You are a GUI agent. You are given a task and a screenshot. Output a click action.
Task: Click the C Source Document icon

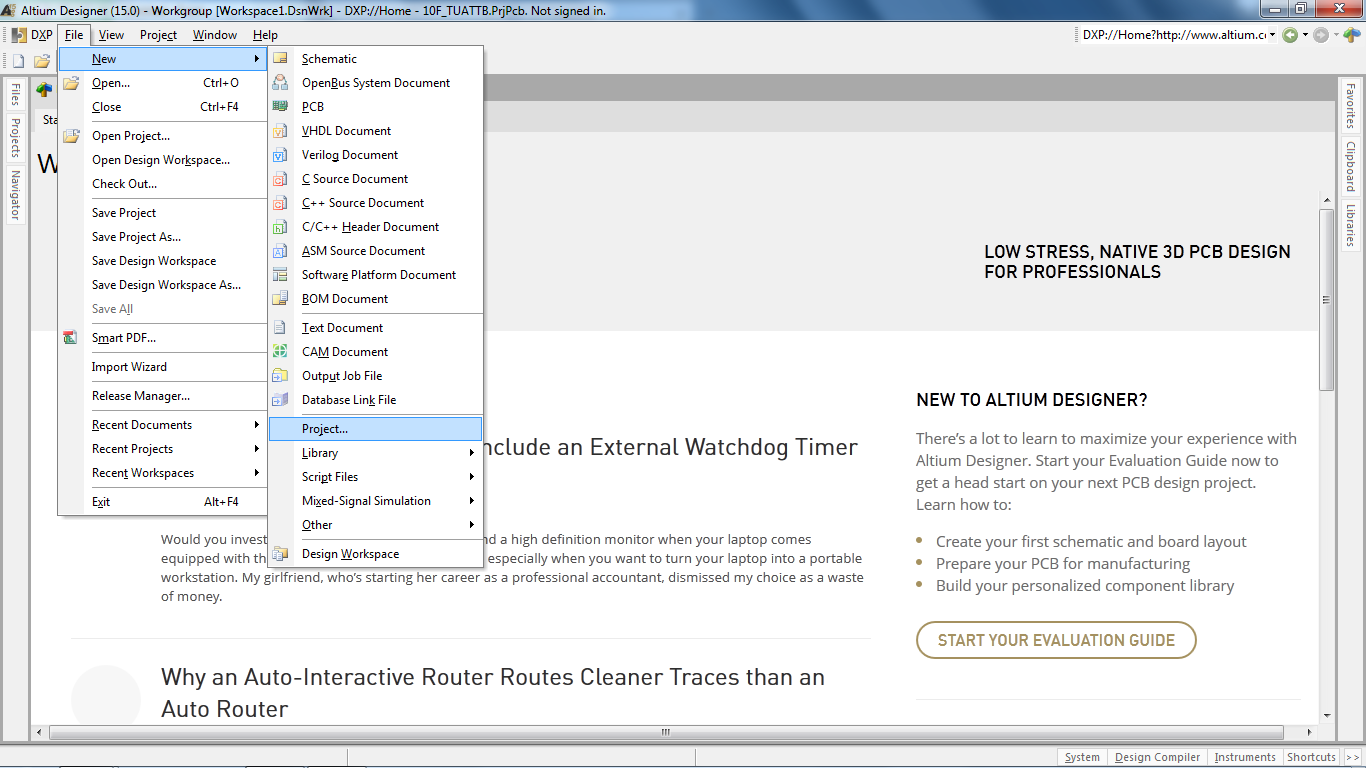[281, 179]
